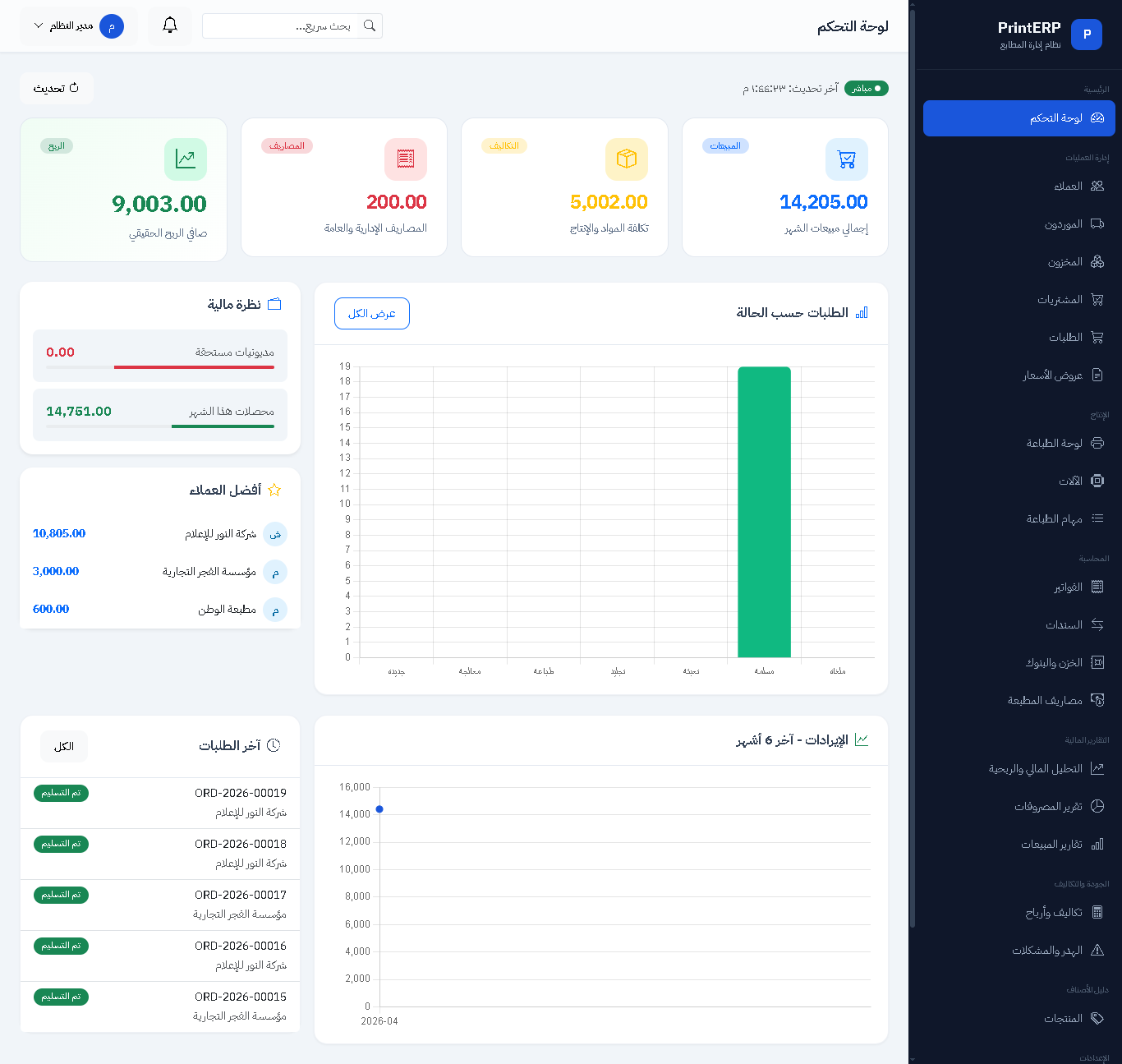Click the عرض الكل button
The height and width of the screenshot is (1064, 1122).
click(x=371, y=314)
